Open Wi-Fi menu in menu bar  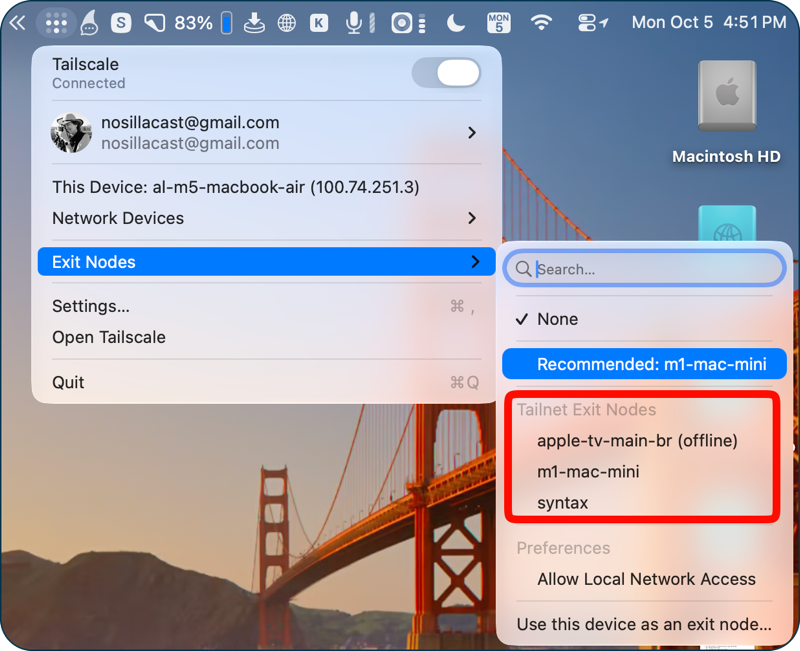[541, 23]
